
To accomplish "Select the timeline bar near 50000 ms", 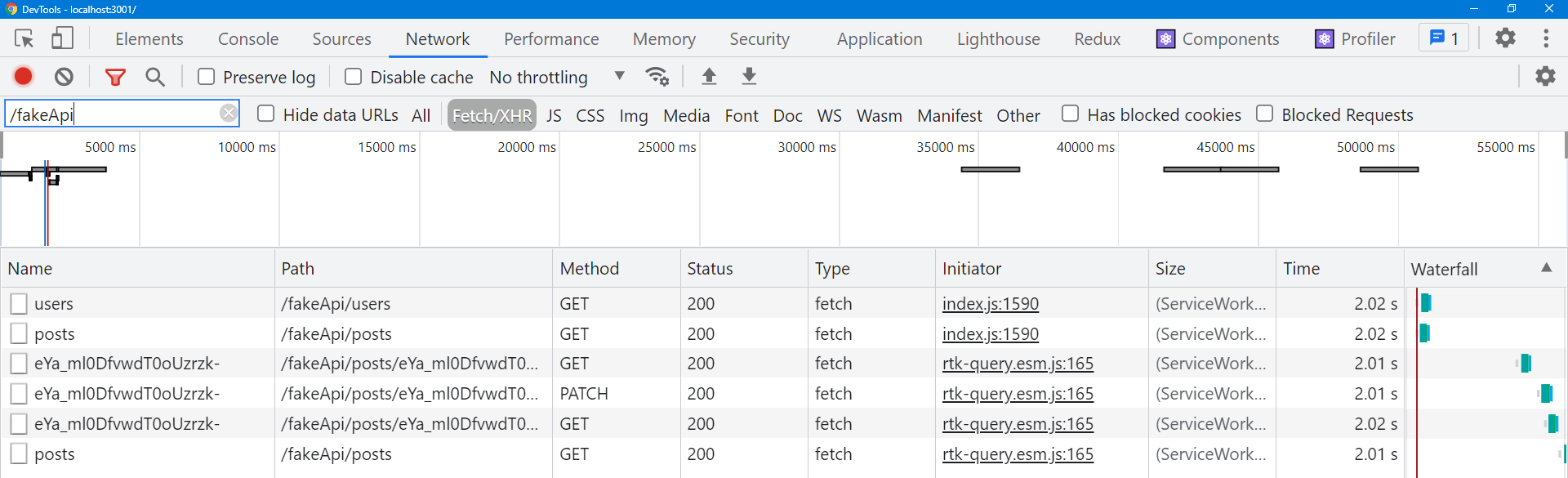I will [x=1389, y=169].
